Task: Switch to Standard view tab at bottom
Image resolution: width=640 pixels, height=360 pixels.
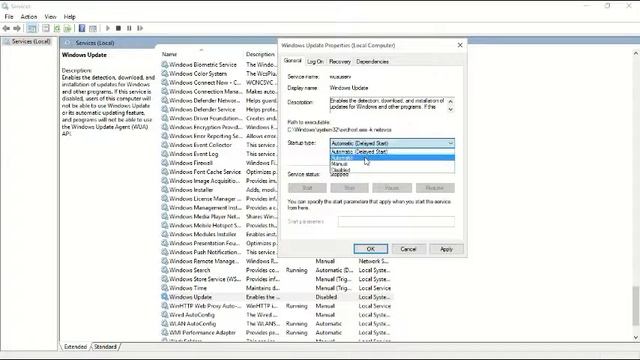Action: (105, 347)
